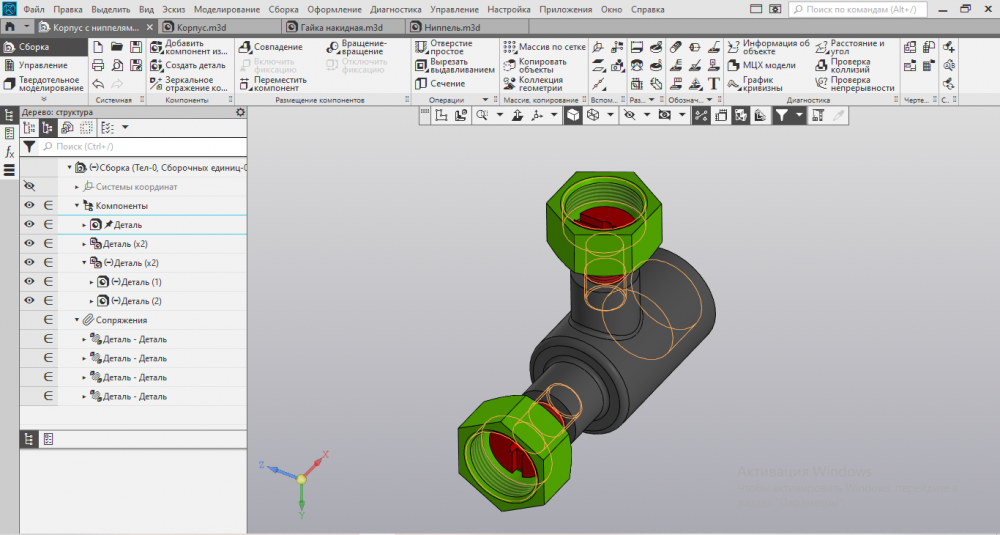
Task: Click the Add component from file icon
Action: (x=157, y=48)
